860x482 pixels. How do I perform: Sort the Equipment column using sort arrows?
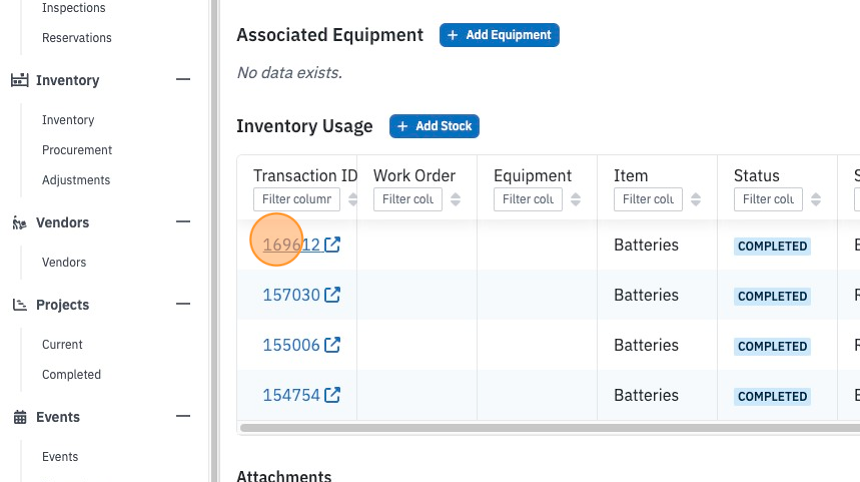click(x=575, y=200)
